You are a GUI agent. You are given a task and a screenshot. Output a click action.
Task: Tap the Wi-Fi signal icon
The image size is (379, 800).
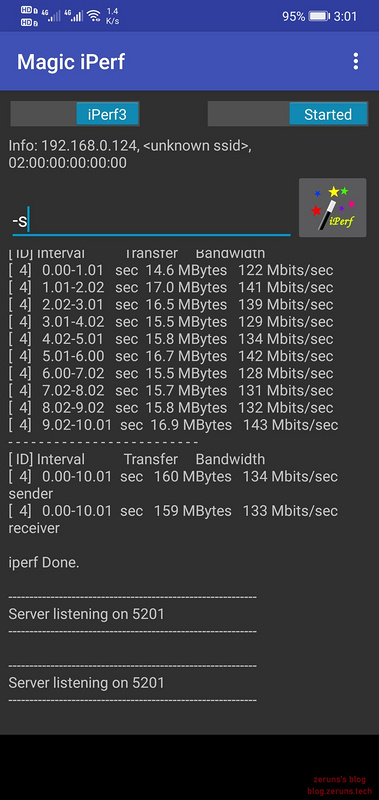tap(94, 16)
